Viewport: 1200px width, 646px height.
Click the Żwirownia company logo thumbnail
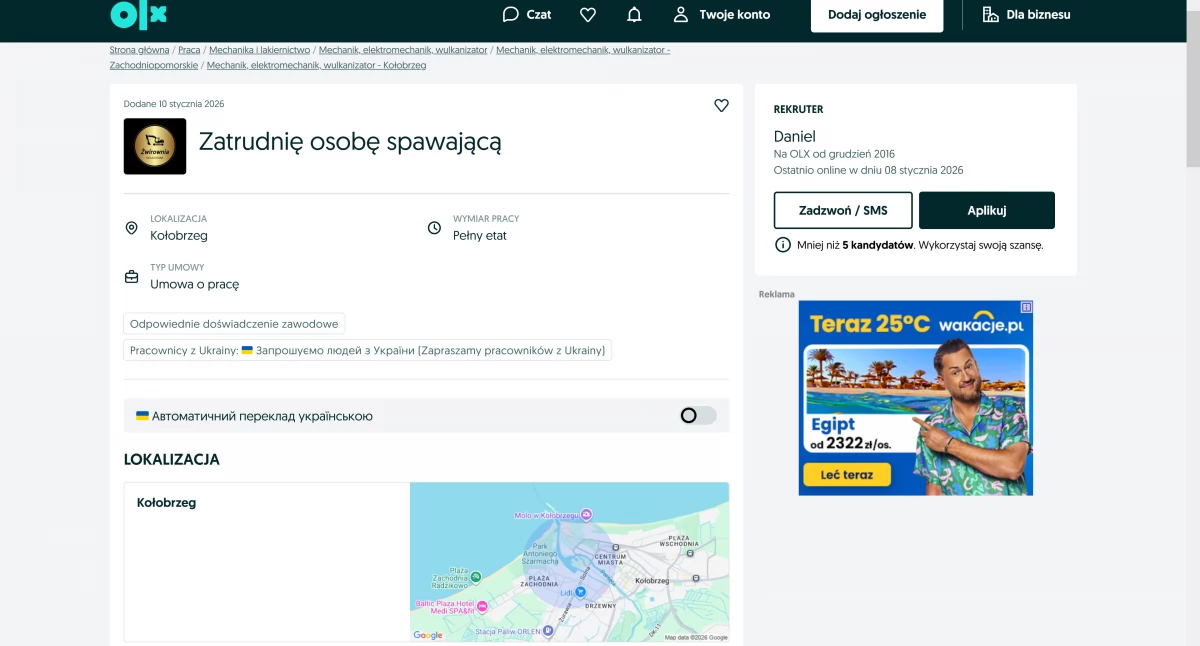click(155, 146)
